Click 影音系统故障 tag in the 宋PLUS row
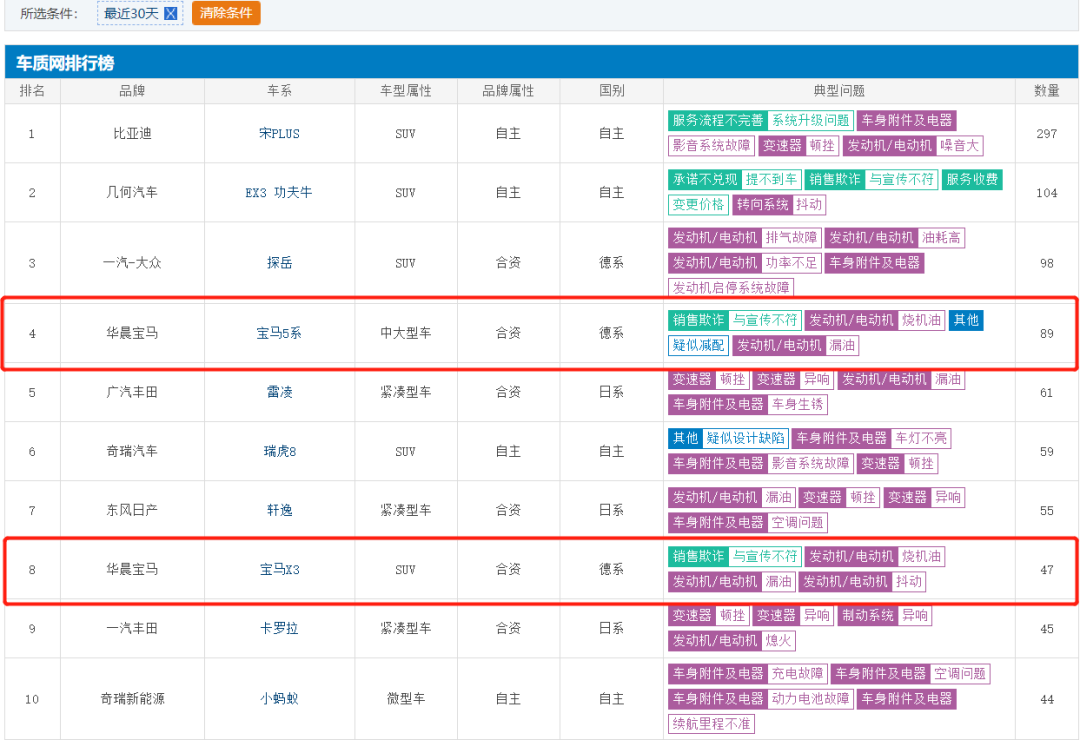The width and height of the screenshot is (1080, 740). (x=711, y=145)
